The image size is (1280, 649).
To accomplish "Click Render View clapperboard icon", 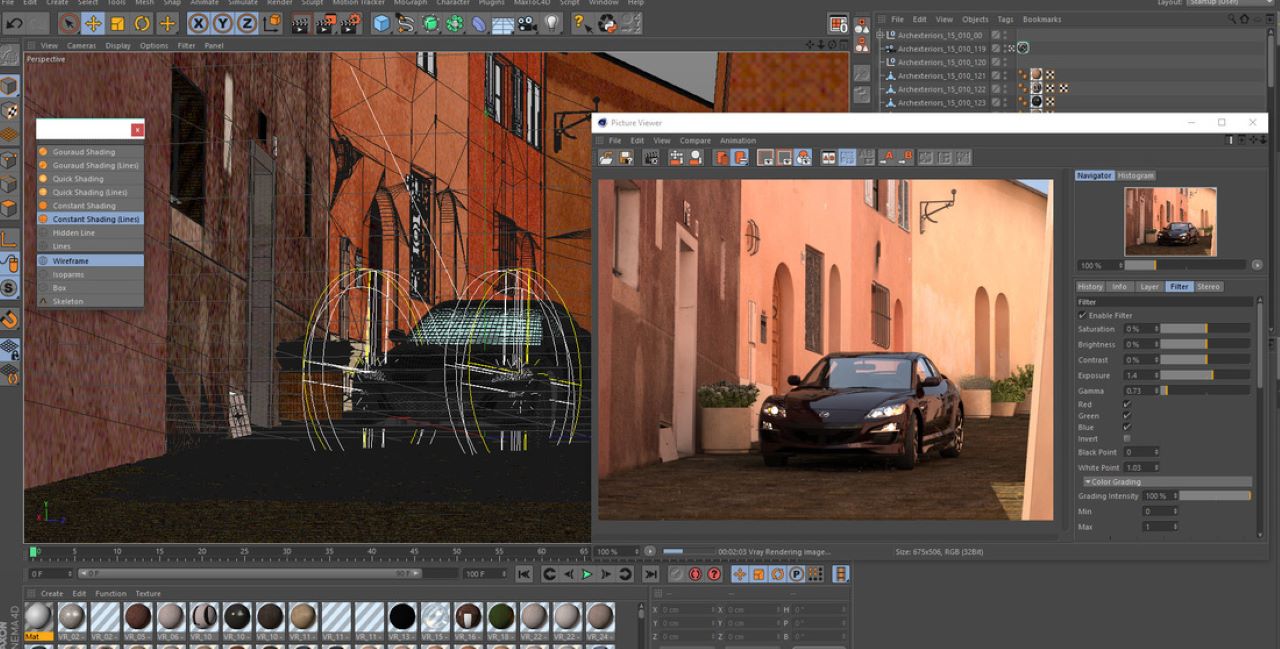I will click(x=300, y=23).
